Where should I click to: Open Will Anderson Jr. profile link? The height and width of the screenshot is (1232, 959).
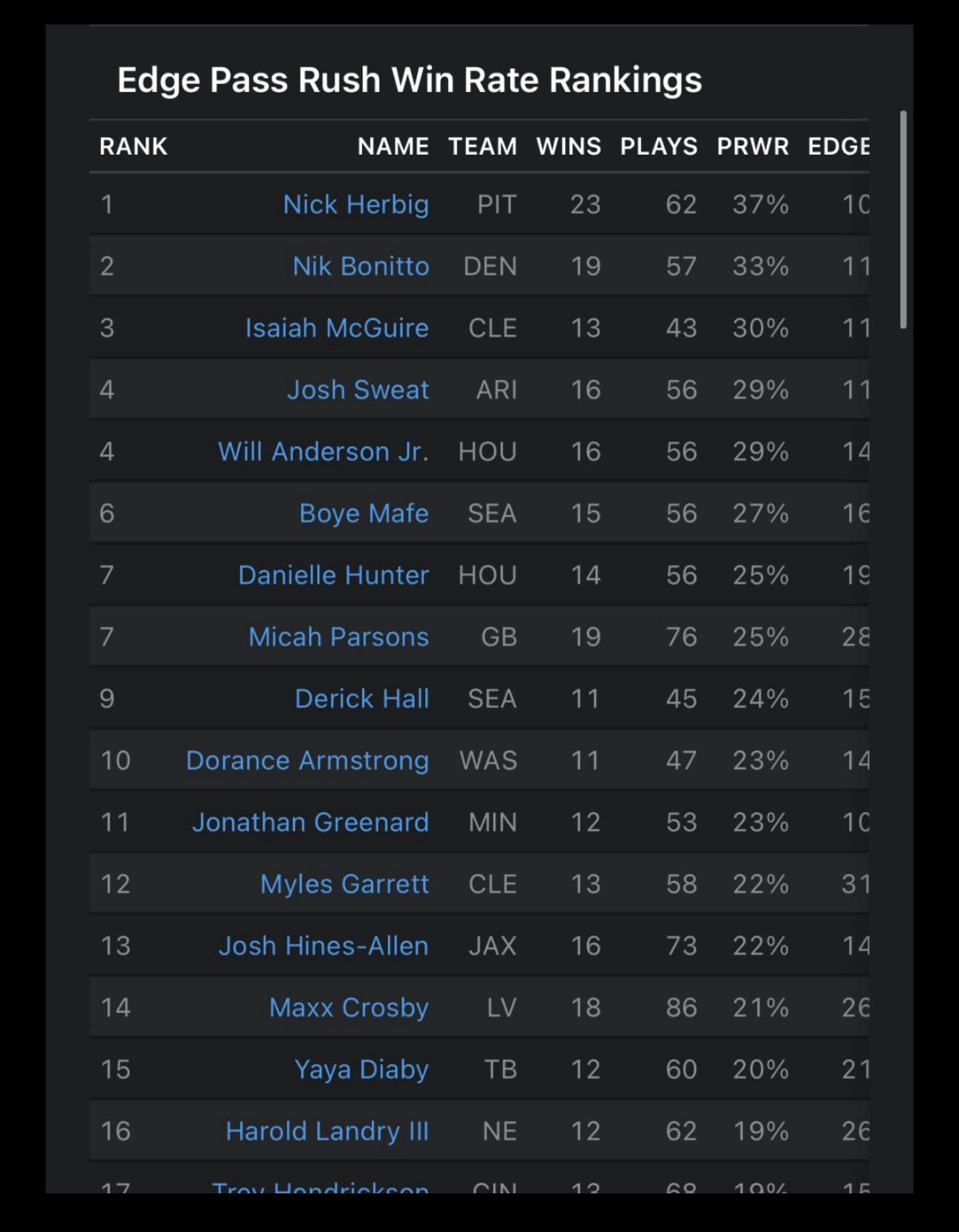click(x=323, y=451)
